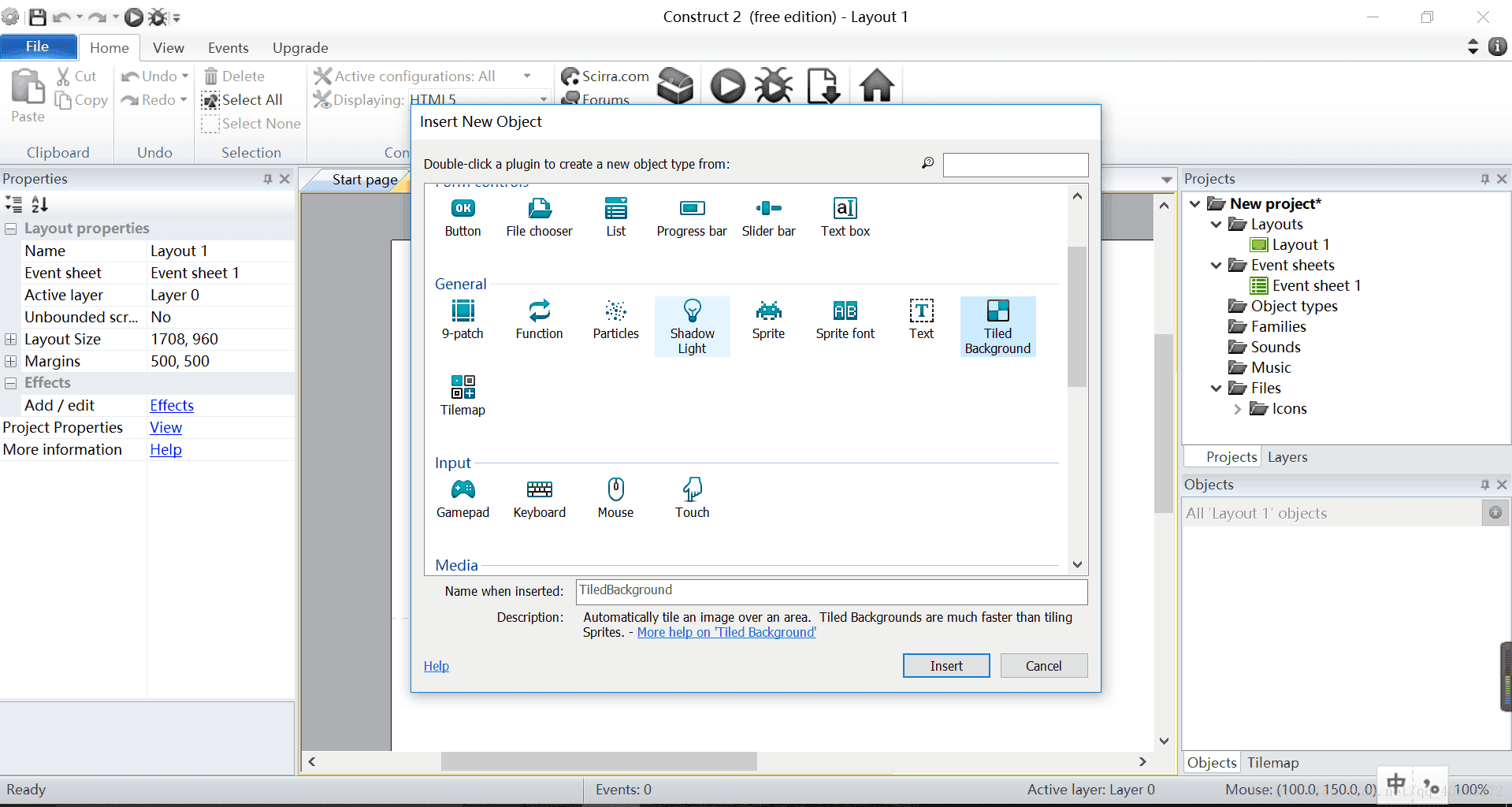Pick the Shadow Light plugin
The height and width of the screenshot is (807, 1512).
point(692,326)
